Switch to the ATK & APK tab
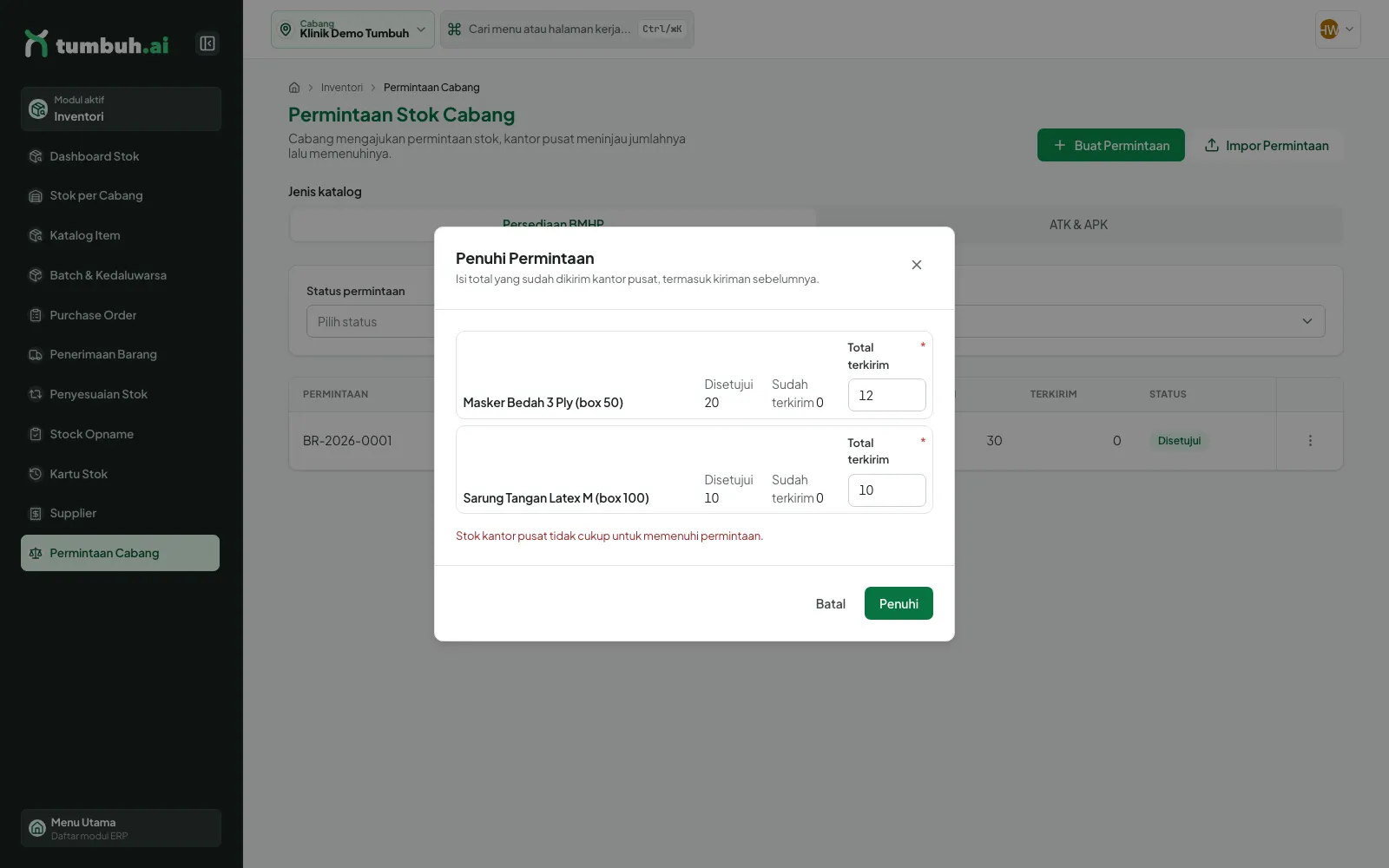The image size is (1389, 868). tap(1078, 225)
